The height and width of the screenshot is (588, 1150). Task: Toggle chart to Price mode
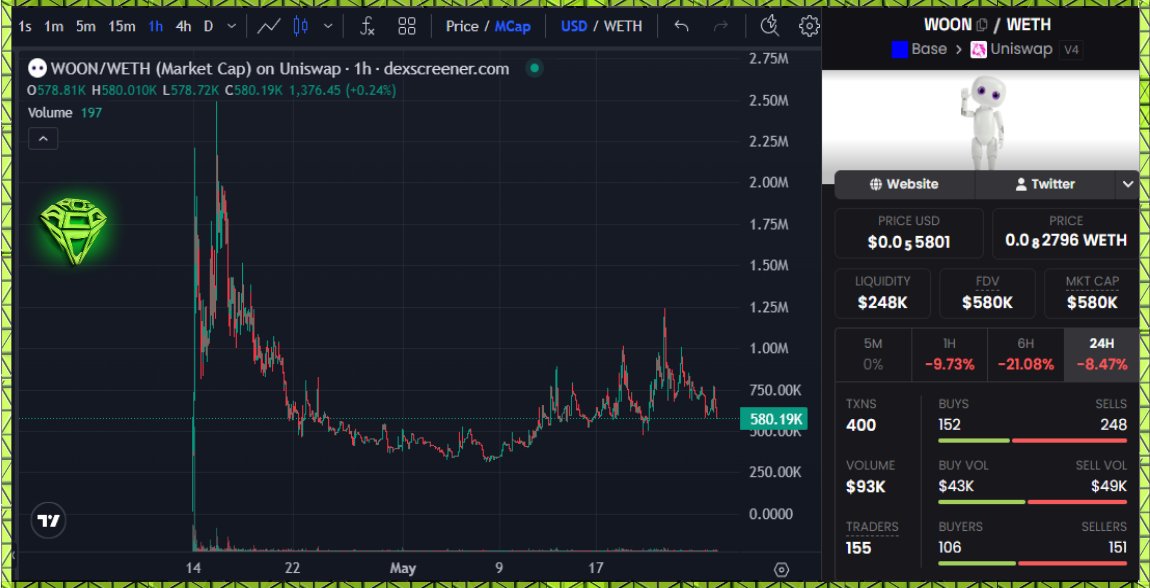(x=462, y=26)
